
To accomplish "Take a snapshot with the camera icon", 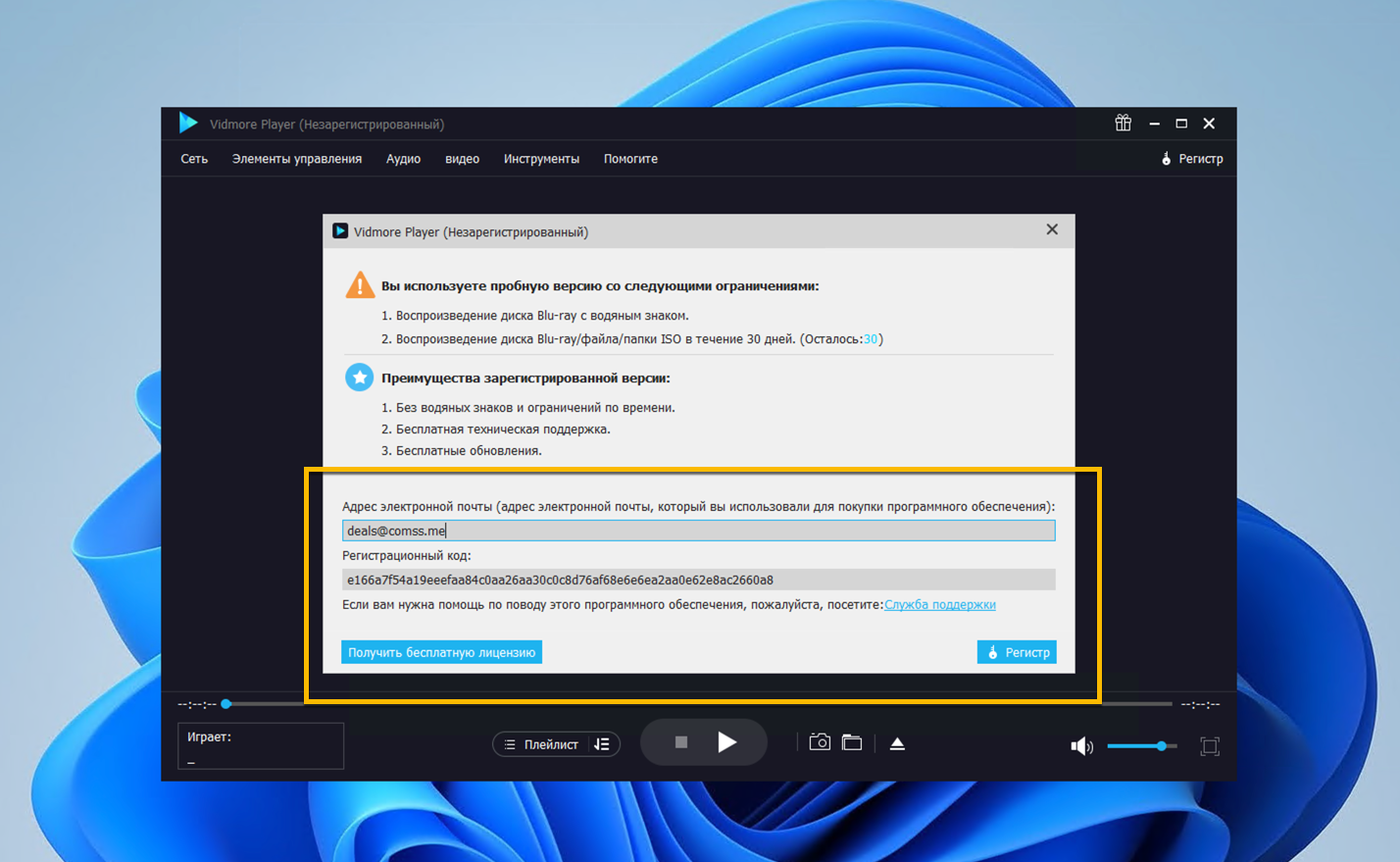I will pyautogui.click(x=820, y=742).
